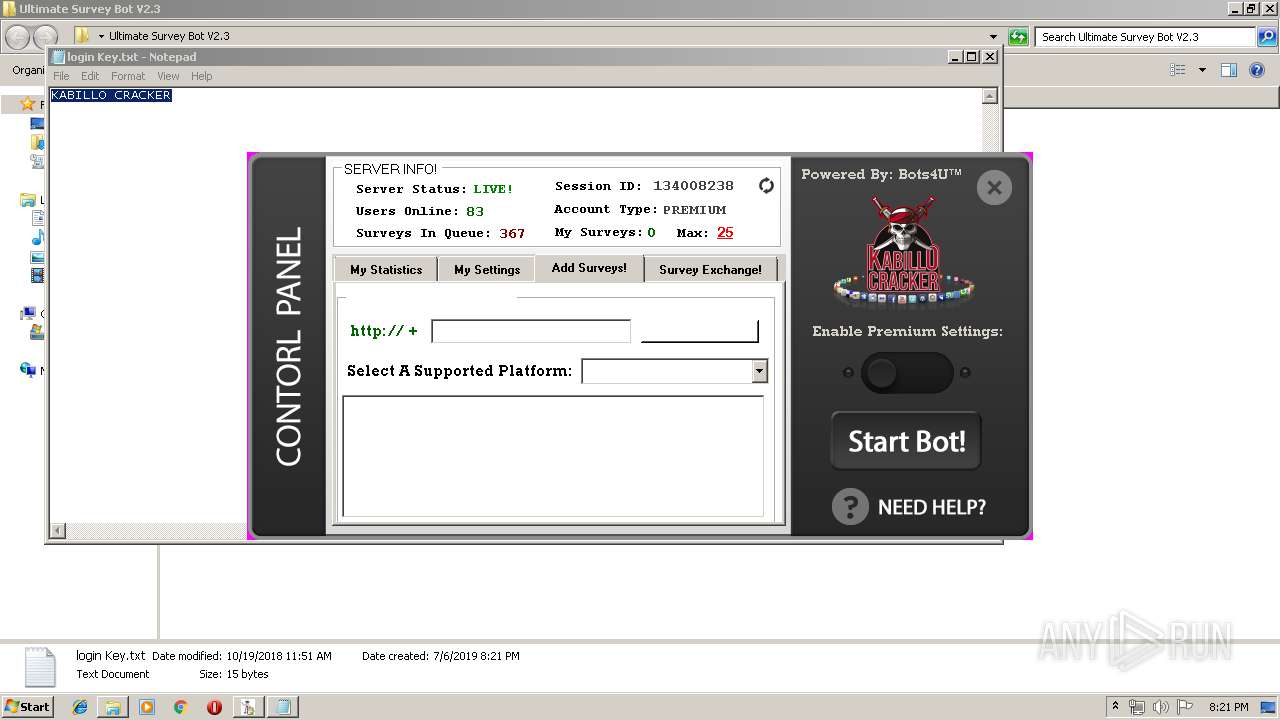1280x720 pixels.
Task: Click the Search Ultimate Survey Bot field
Action: (x=1147, y=37)
